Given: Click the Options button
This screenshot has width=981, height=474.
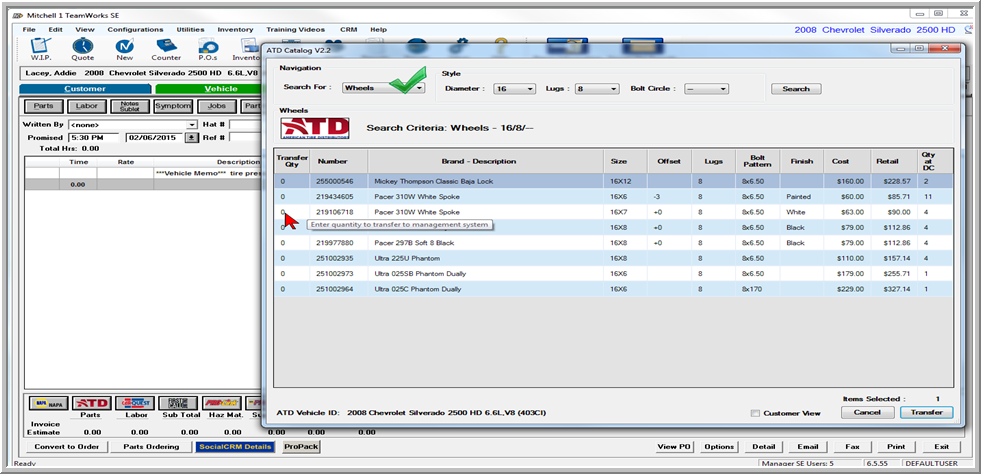Looking at the screenshot, I should tap(718, 446).
